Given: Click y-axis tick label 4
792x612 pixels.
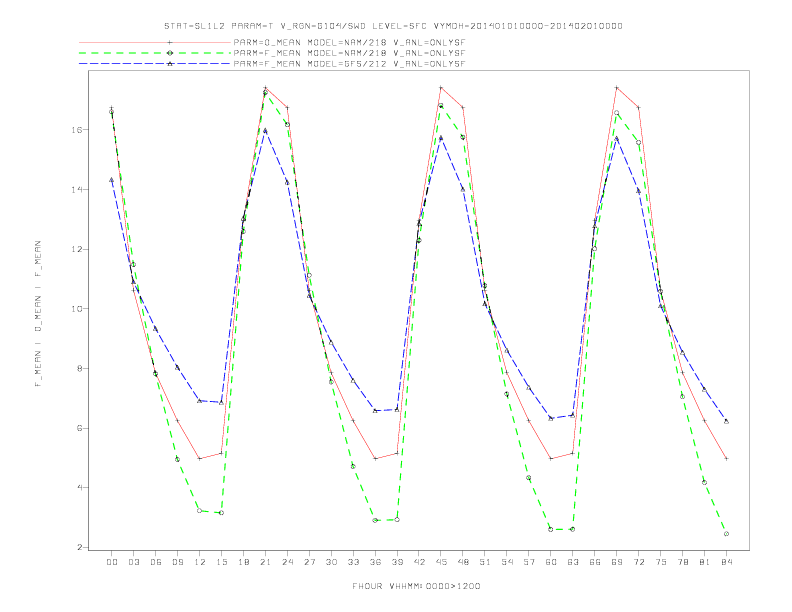Looking at the screenshot, I should click(x=79, y=487).
